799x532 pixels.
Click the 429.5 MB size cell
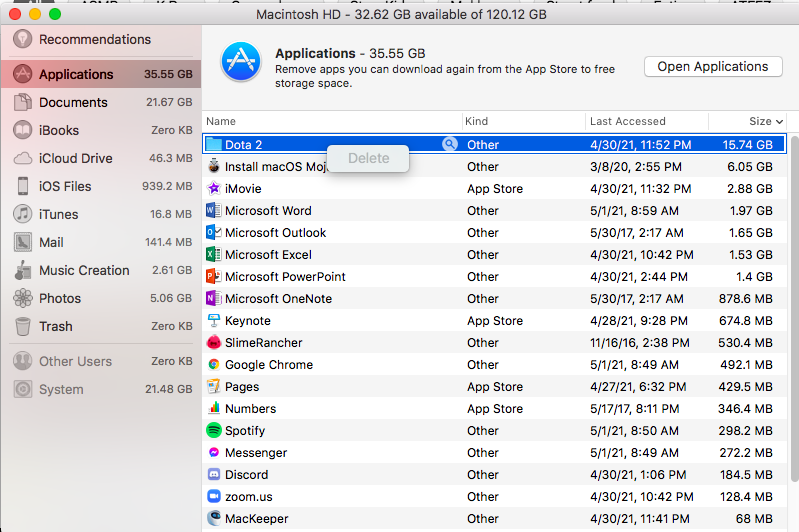pos(745,387)
